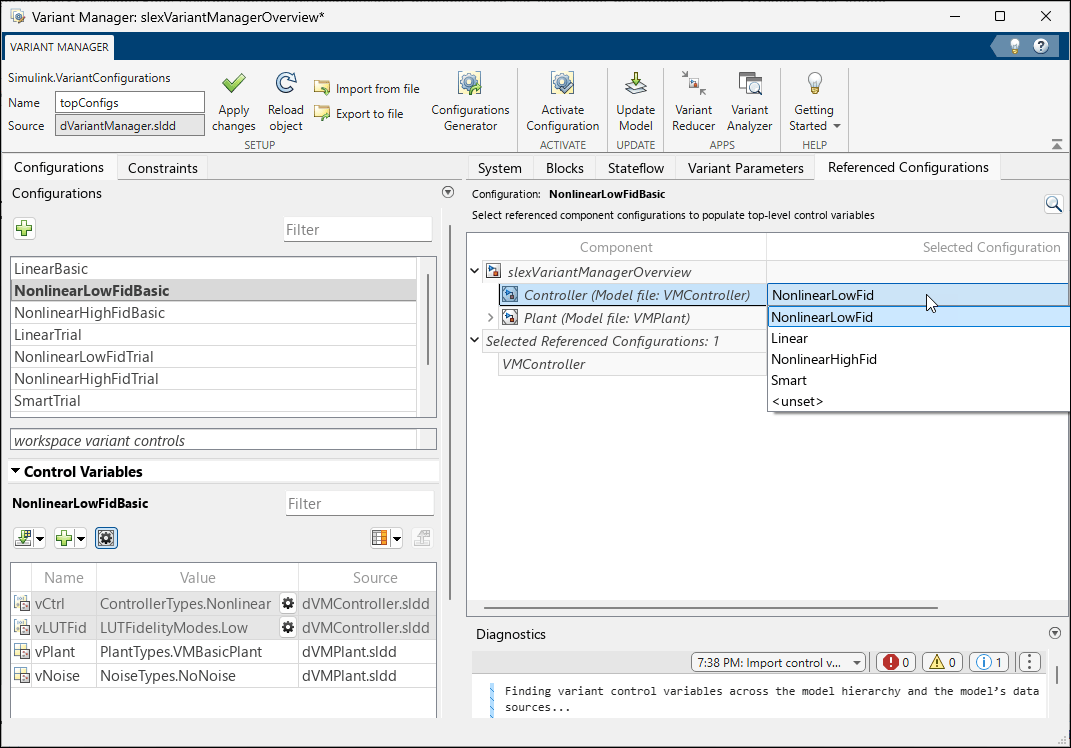This screenshot has width=1071, height=748.
Task: Click Activate Configuration
Action: point(562,102)
